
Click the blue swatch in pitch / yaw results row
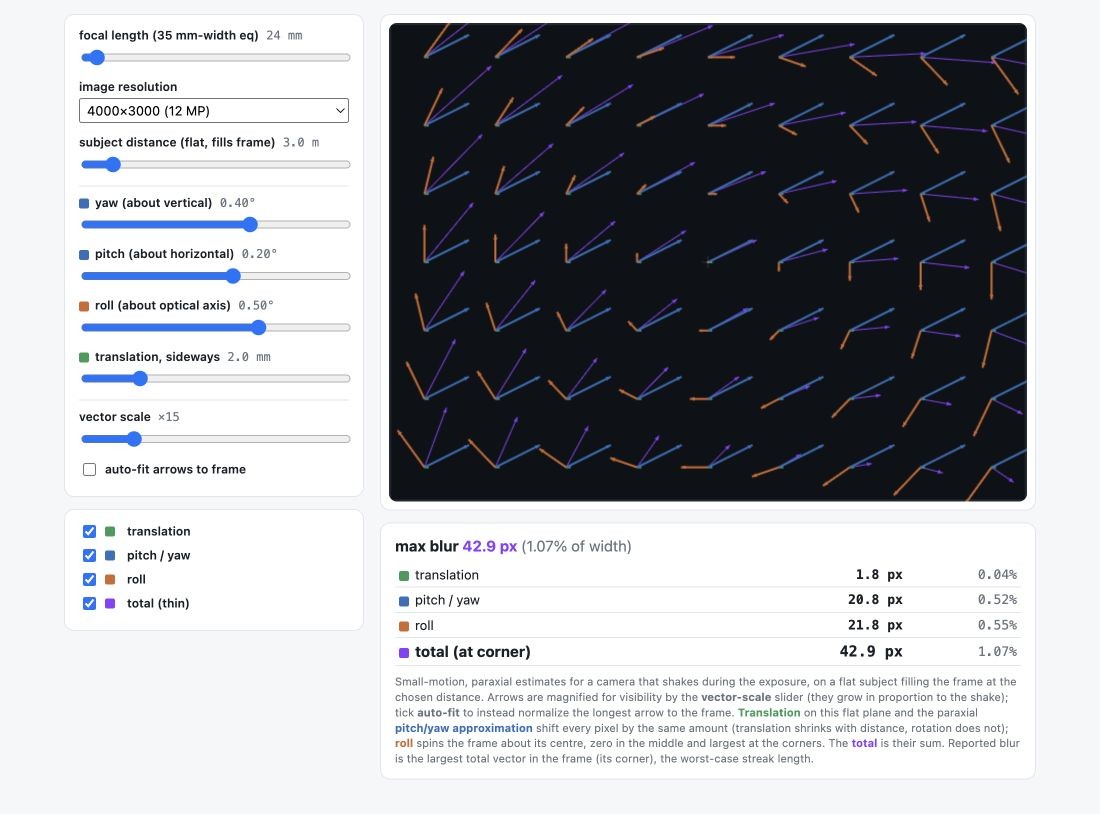(404, 601)
